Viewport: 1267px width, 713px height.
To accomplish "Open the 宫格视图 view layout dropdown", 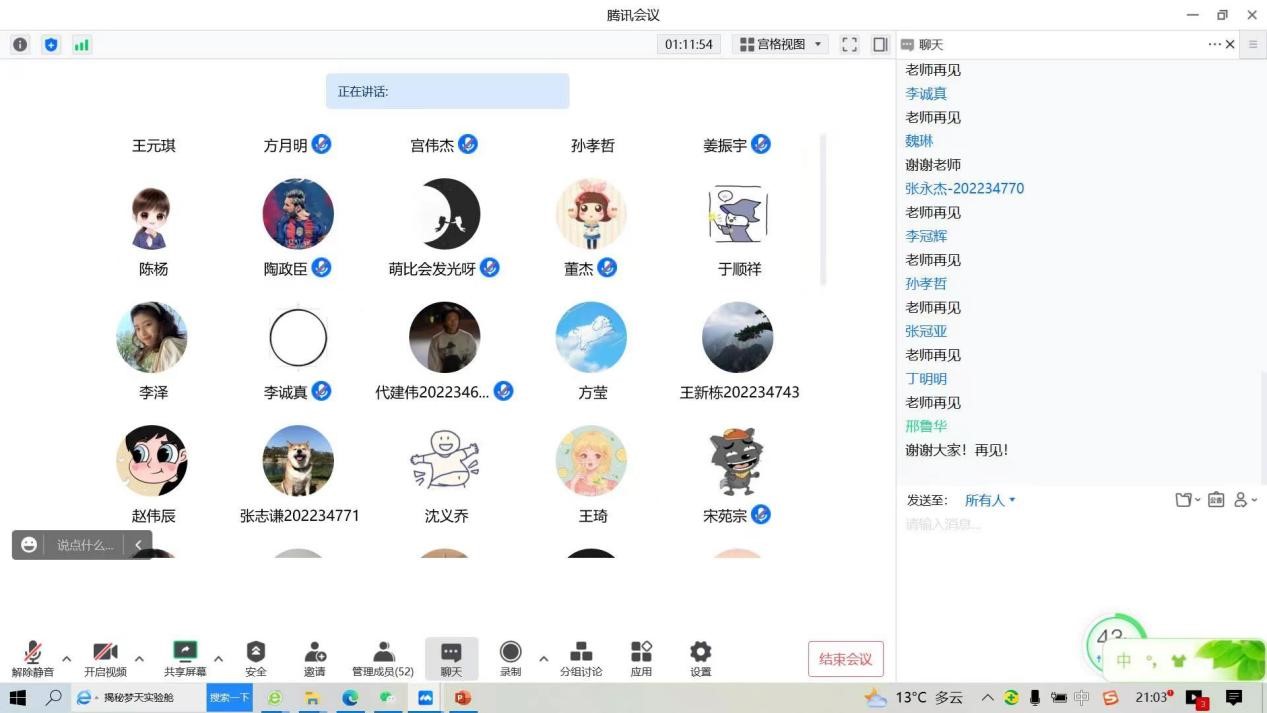I will [781, 45].
